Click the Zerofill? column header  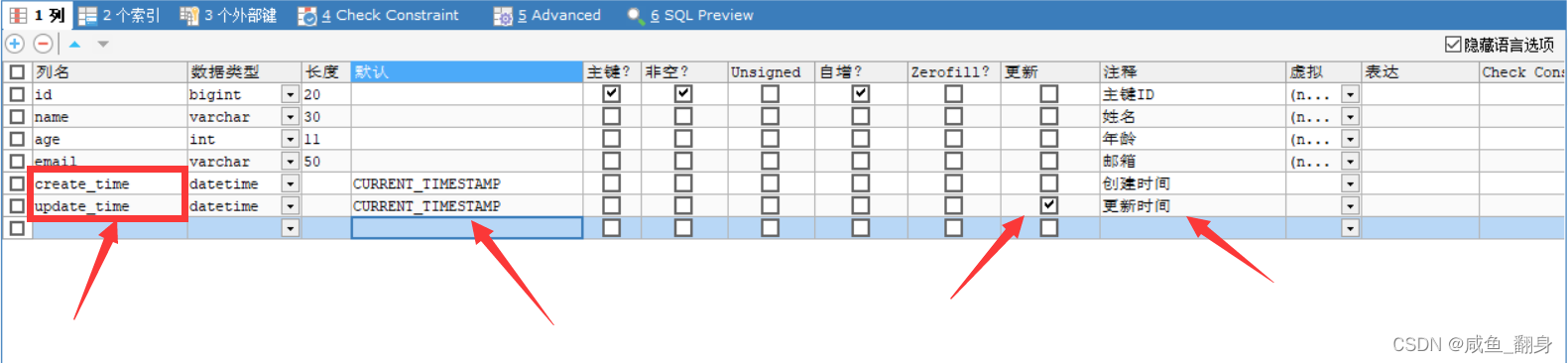tap(954, 72)
